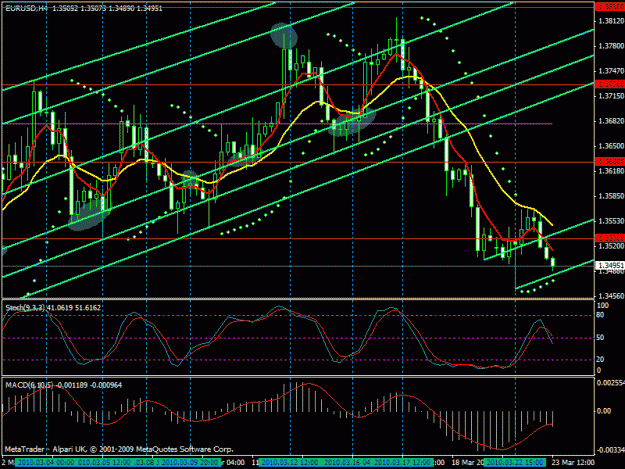Select the Stochastic scale value 50
625x469 pixels.
600,338
